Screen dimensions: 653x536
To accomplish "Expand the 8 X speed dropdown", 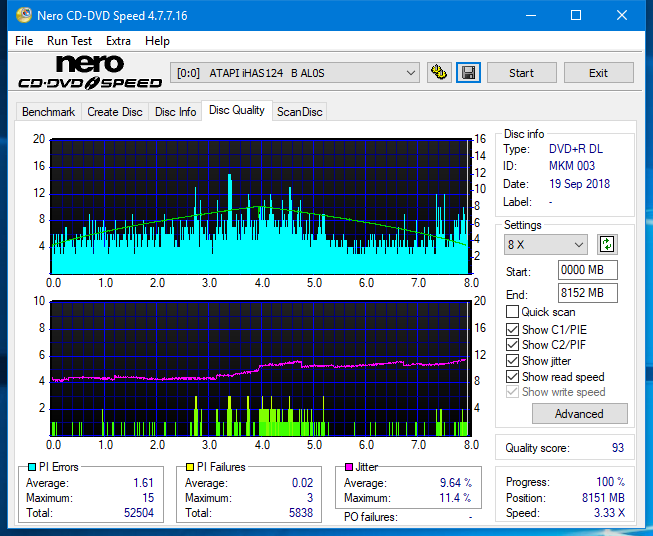I will (546, 244).
